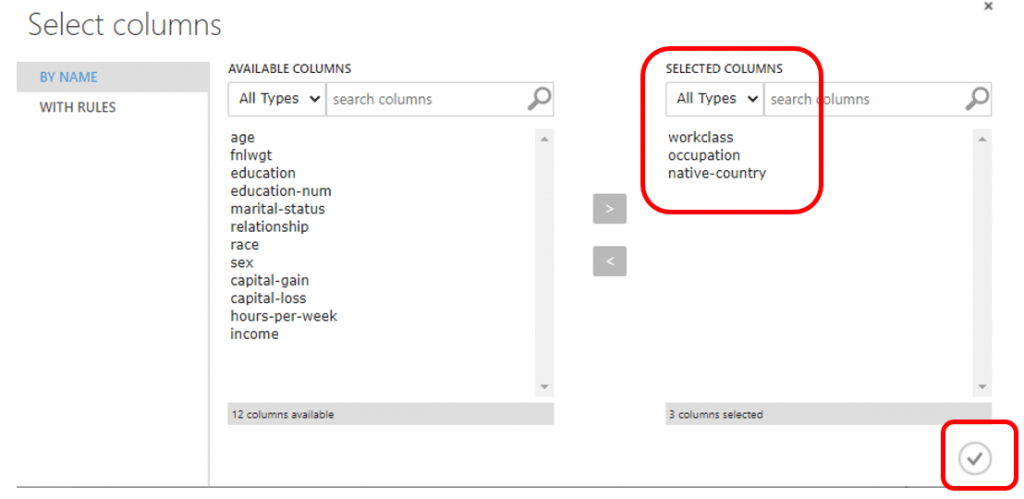Focus the selected columns search field
The width and height of the screenshot is (1024, 499).
877,99
